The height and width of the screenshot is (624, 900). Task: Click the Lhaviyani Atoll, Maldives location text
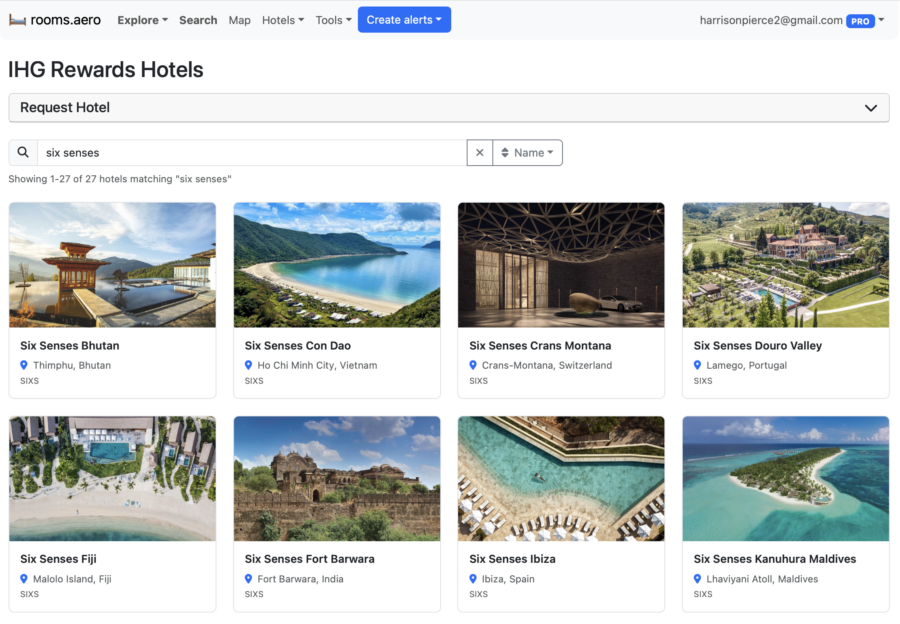[762, 579]
